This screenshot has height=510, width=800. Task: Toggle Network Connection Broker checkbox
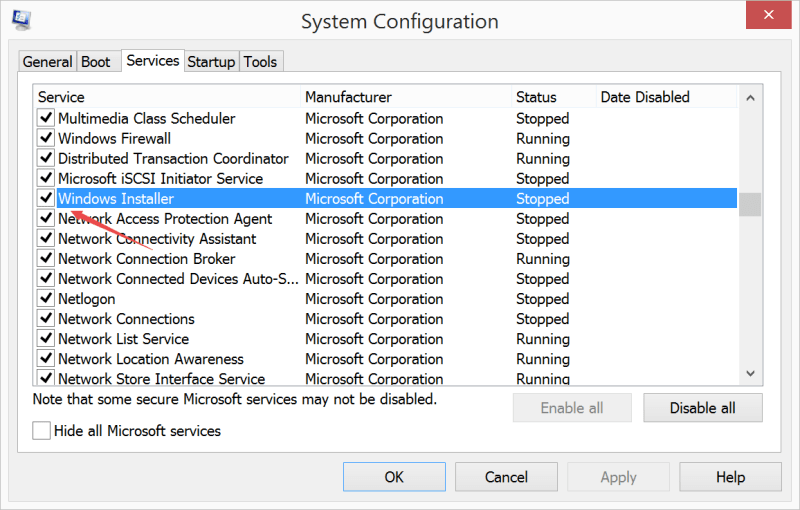pos(46,259)
